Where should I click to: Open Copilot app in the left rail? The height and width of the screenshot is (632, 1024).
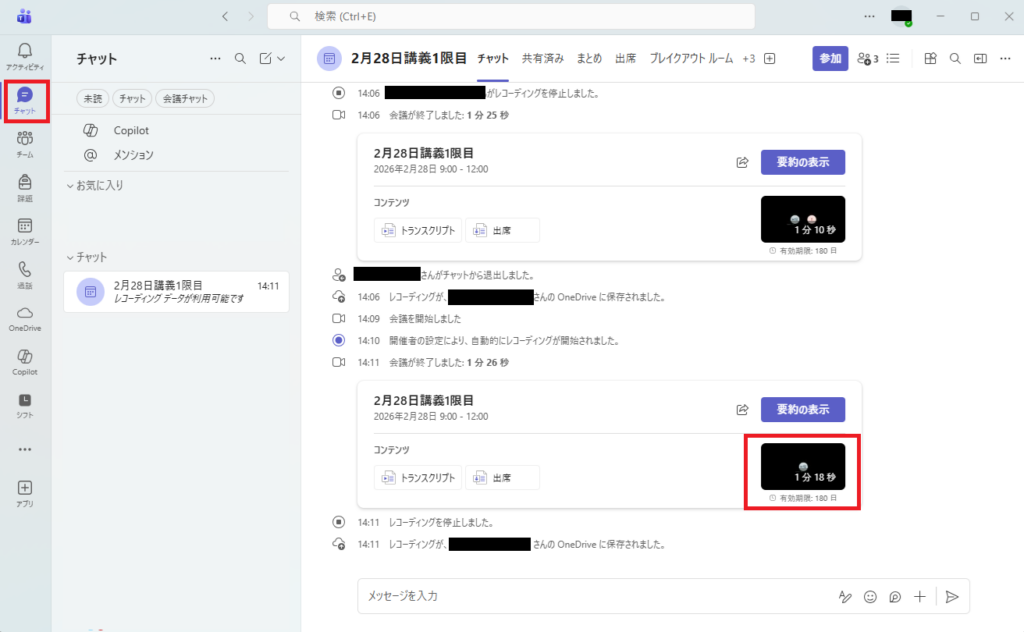[x=25, y=361]
